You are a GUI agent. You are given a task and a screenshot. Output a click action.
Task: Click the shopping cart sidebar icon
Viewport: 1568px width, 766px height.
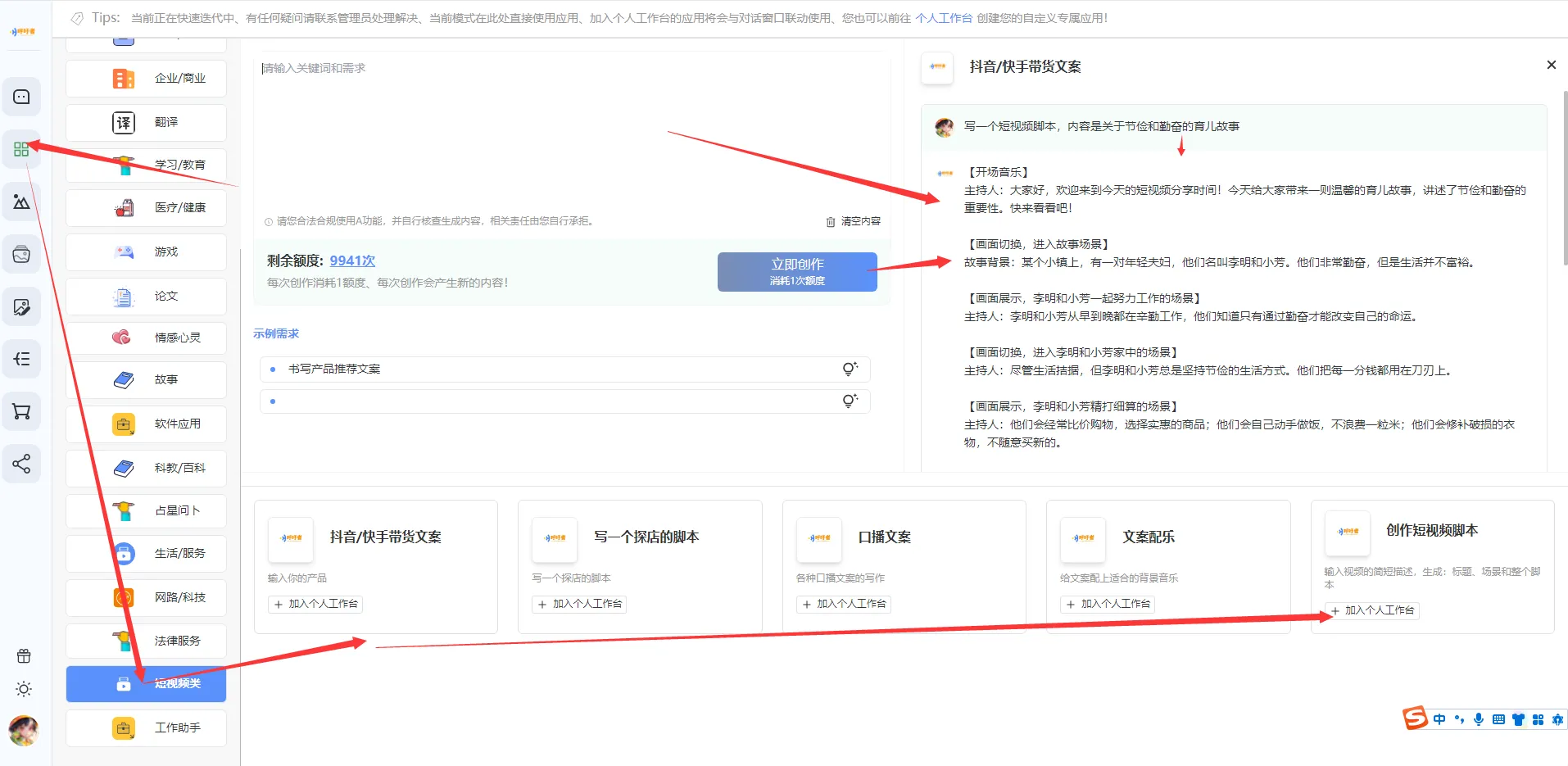pyautogui.click(x=22, y=411)
